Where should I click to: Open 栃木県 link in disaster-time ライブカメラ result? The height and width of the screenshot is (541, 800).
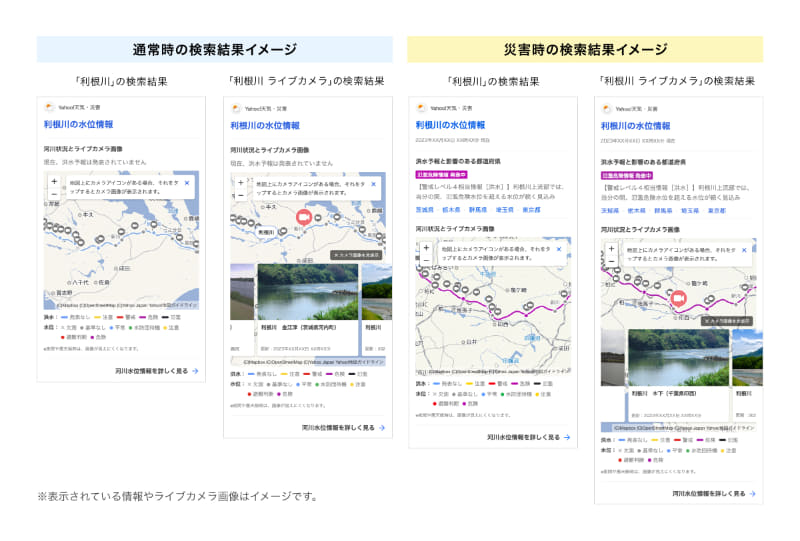(636, 211)
